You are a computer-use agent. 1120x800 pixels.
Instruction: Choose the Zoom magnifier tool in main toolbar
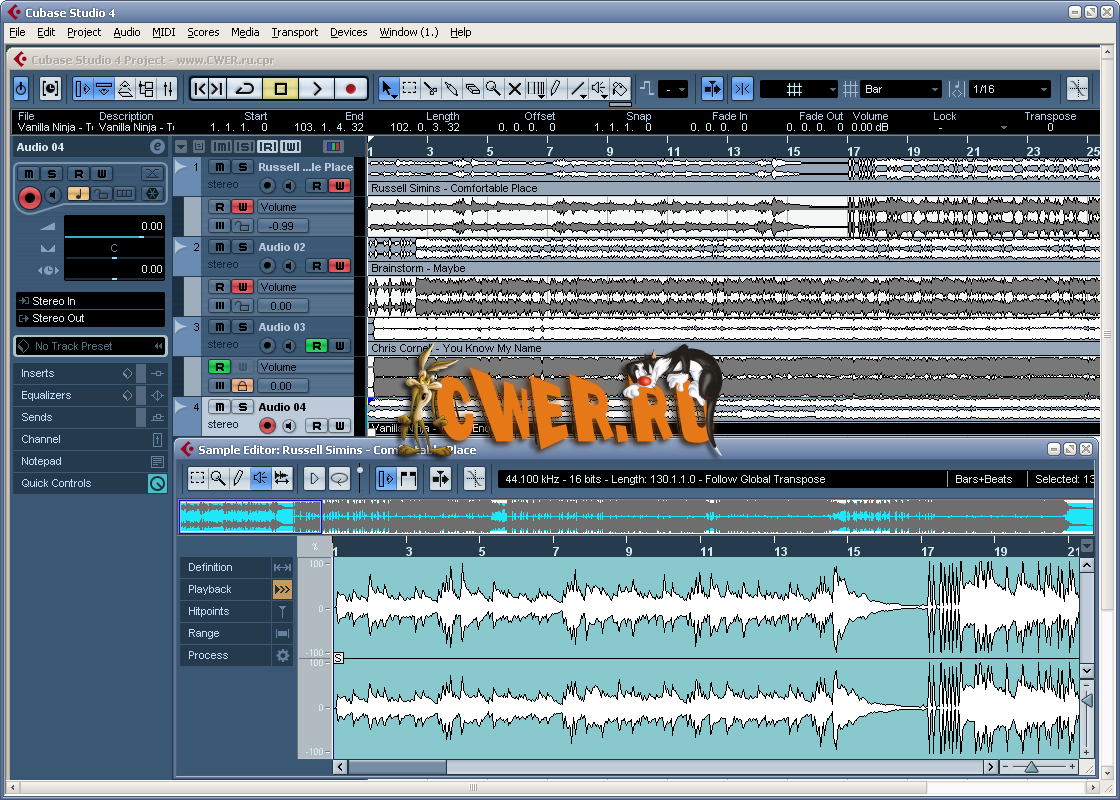coord(493,89)
